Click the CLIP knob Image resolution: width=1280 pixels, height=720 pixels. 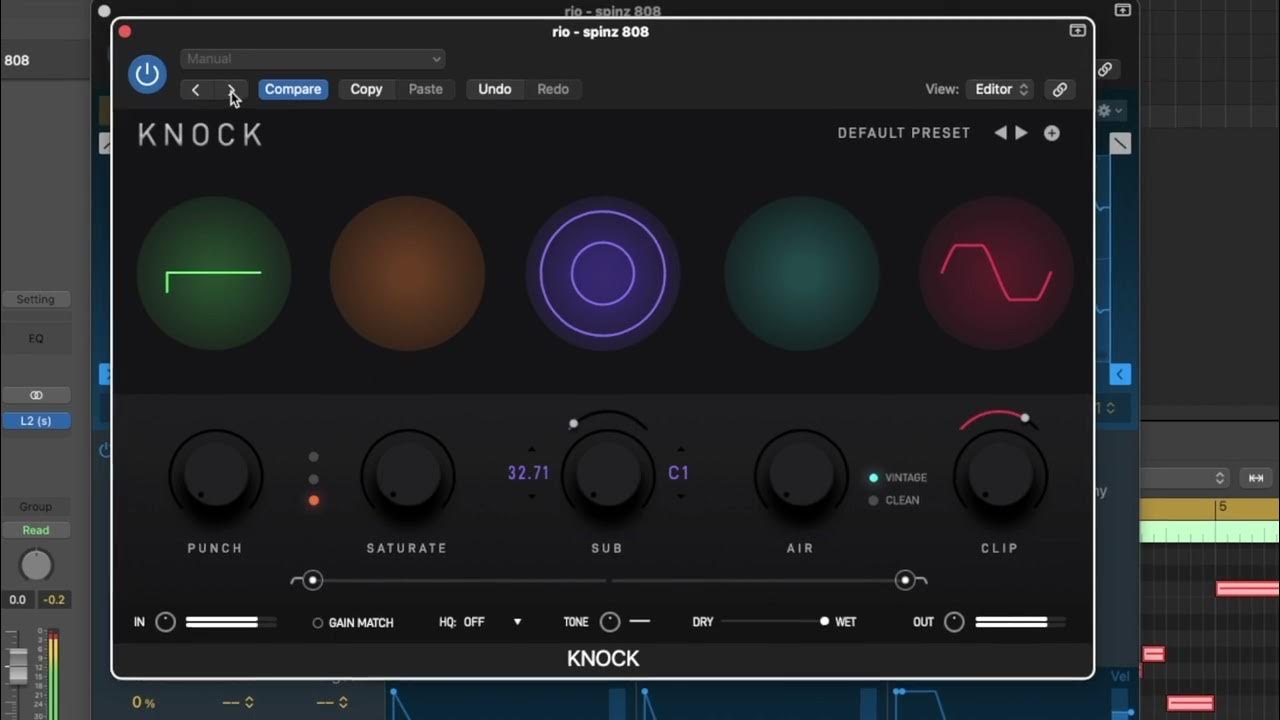pyautogui.click(x=999, y=475)
